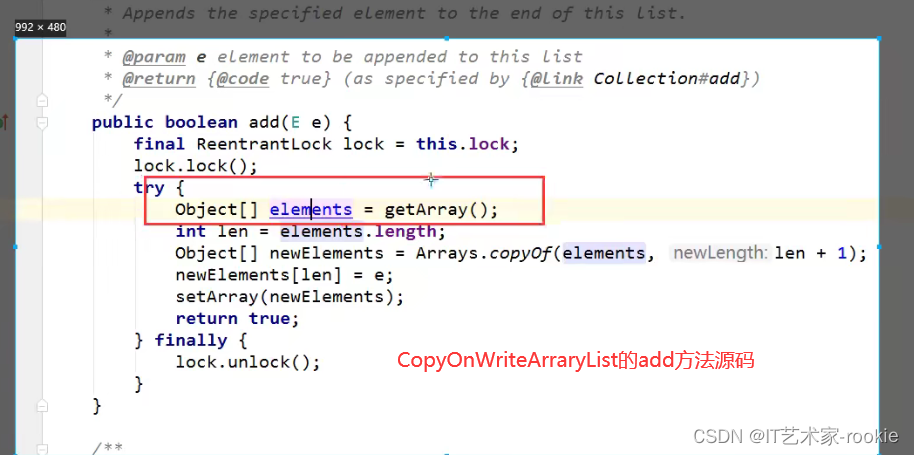This screenshot has width=914, height=455.
Task: Click the fold marker at the add method's closing brace
Action: click(42, 405)
